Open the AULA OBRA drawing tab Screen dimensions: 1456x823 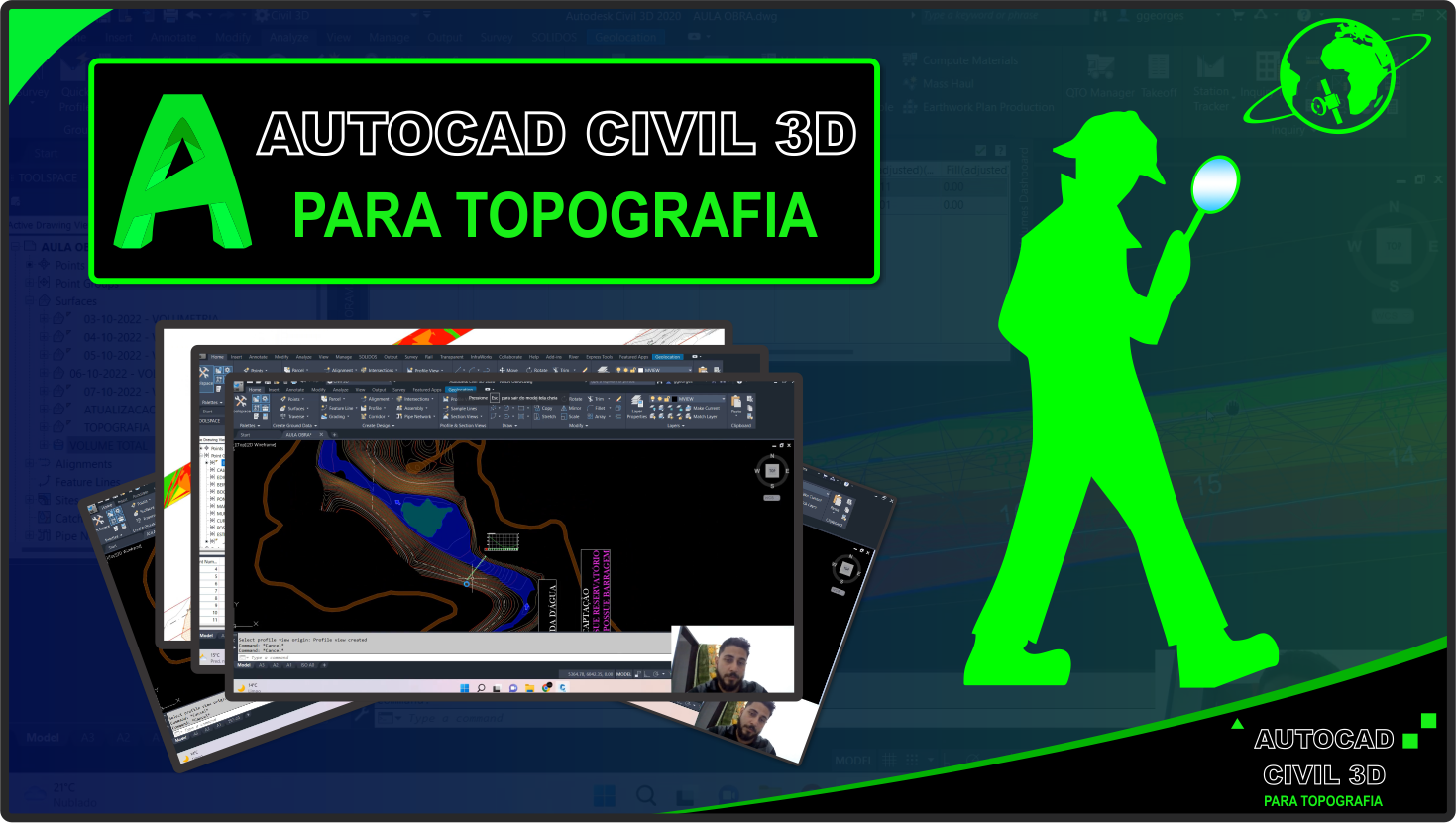(297, 435)
